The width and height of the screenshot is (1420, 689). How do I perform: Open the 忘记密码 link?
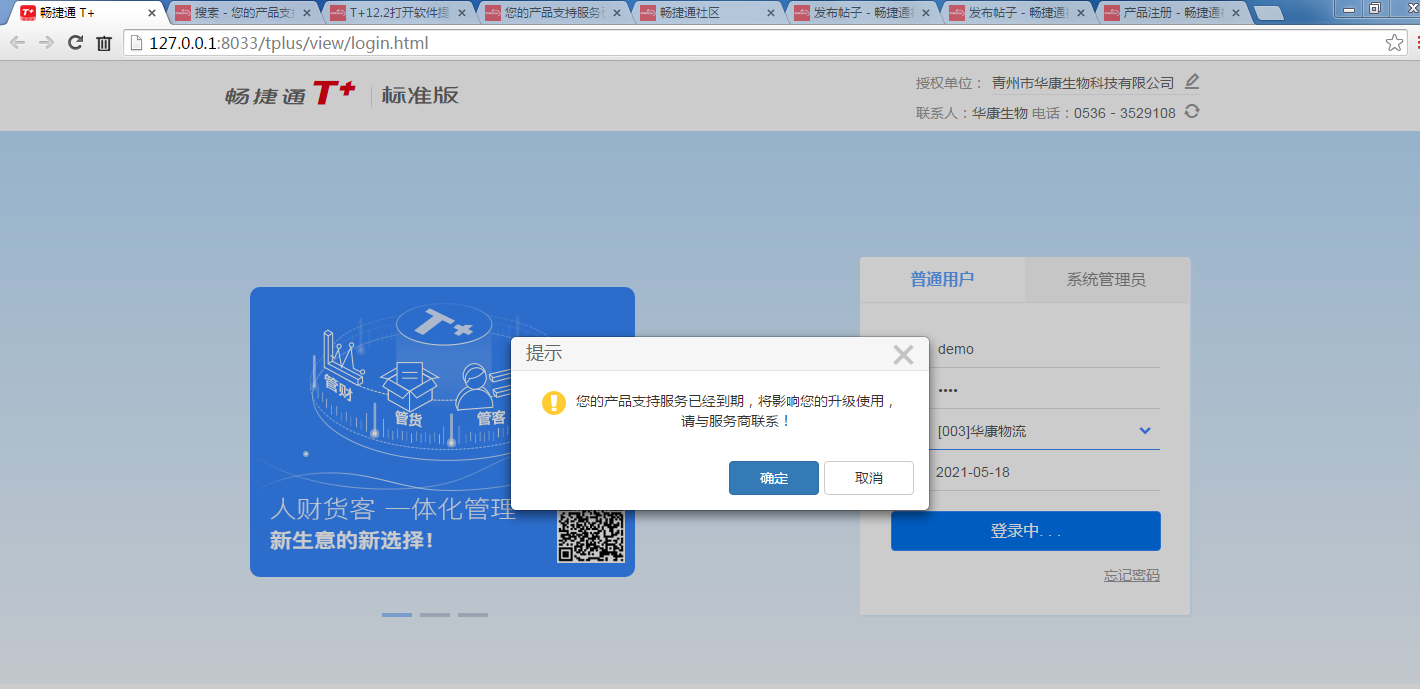point(1132,576)
